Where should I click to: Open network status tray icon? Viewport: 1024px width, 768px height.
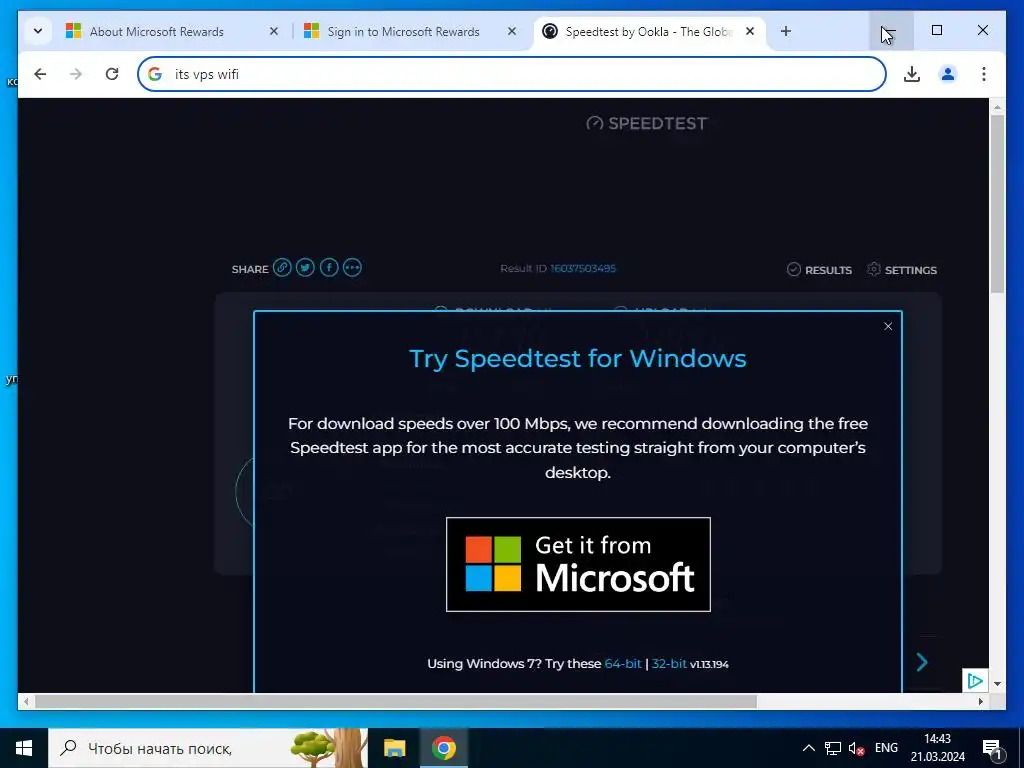[833, 748]
